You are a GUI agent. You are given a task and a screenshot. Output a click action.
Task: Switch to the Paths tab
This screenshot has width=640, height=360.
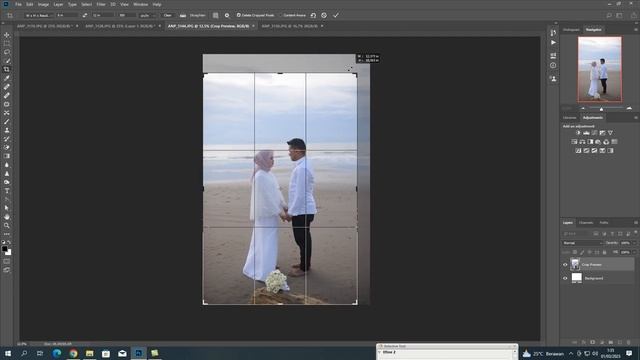[x=604, y=222]
